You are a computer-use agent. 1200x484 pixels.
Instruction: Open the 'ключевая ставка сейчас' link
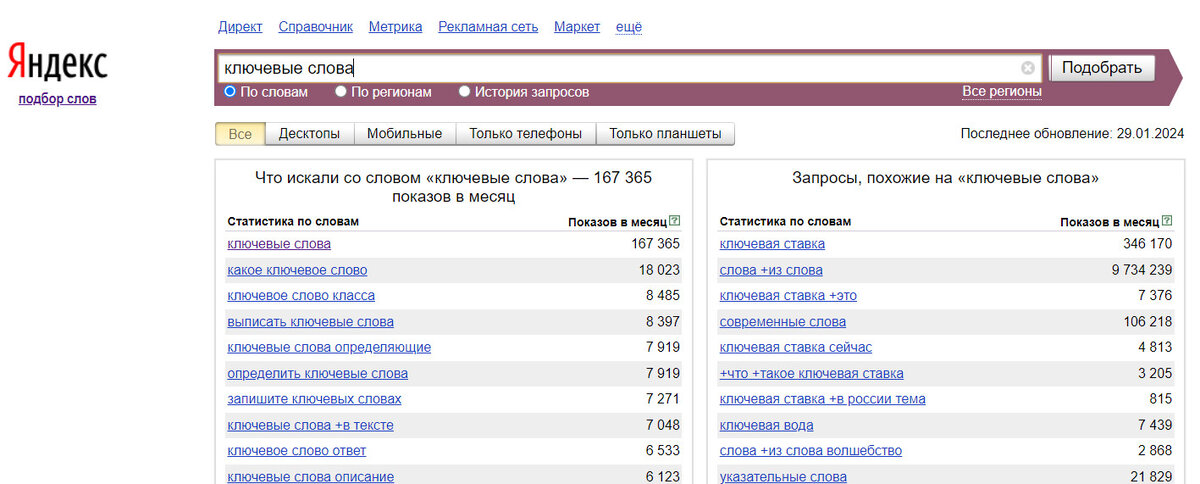(x=795, y=348)
